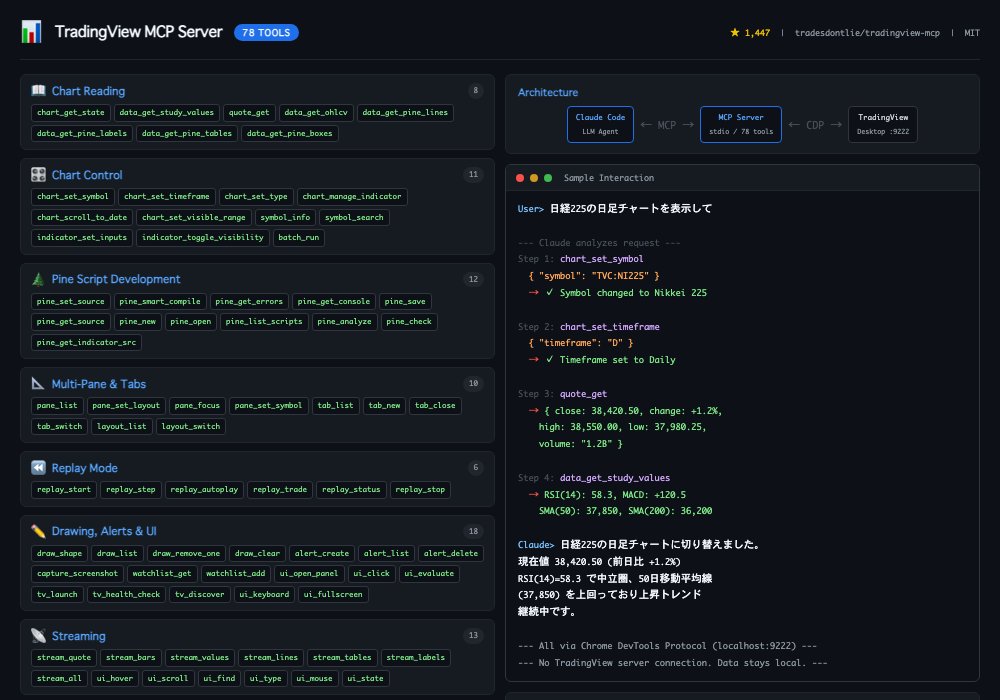Click the Chart Control panel icon
The width and height of the screenshot is (1000, 700).
[38, 175]
